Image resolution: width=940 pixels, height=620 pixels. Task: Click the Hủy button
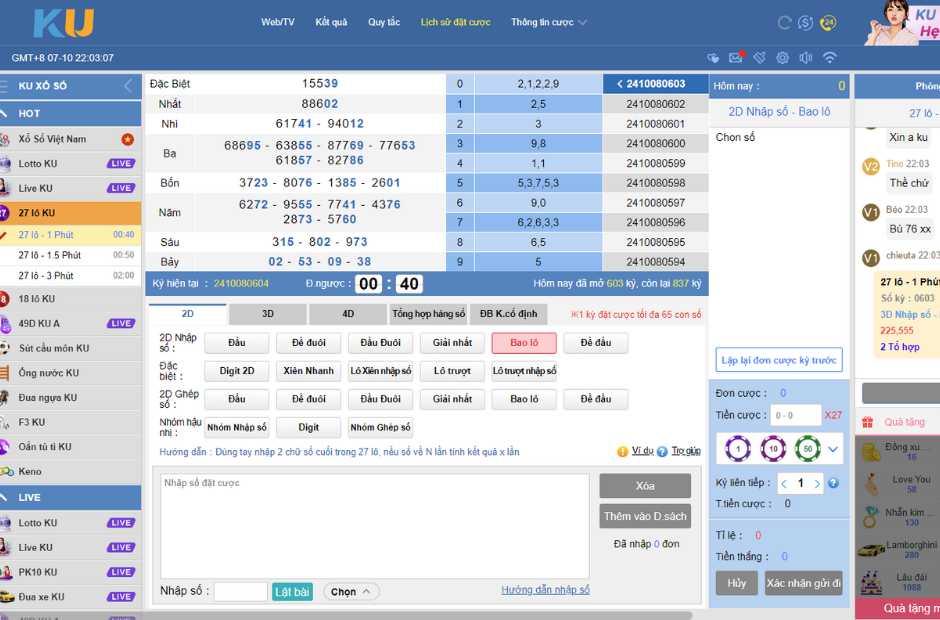[736, 583]
